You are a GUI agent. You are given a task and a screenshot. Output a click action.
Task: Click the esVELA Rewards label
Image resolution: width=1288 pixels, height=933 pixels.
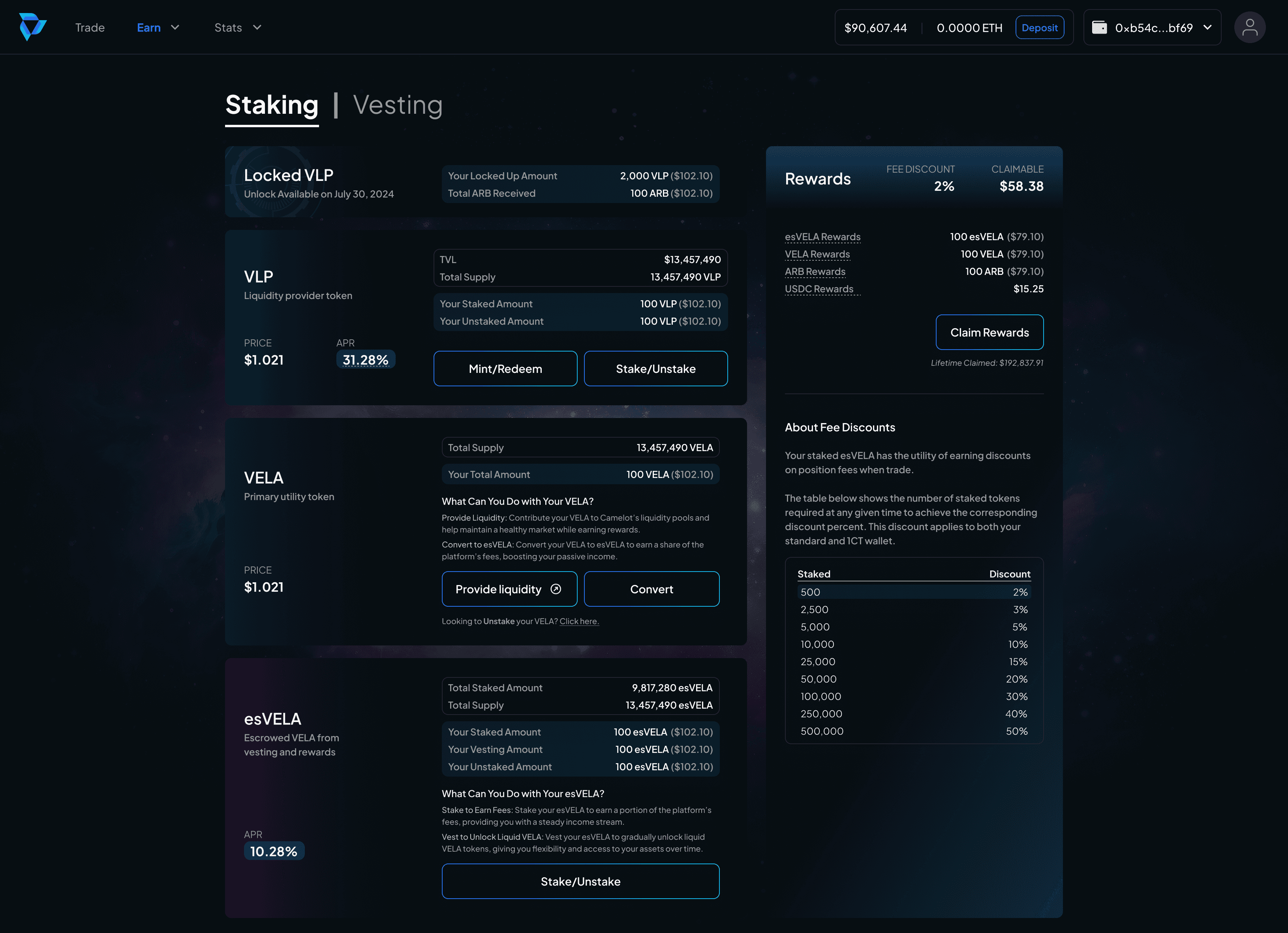[822, 237]
